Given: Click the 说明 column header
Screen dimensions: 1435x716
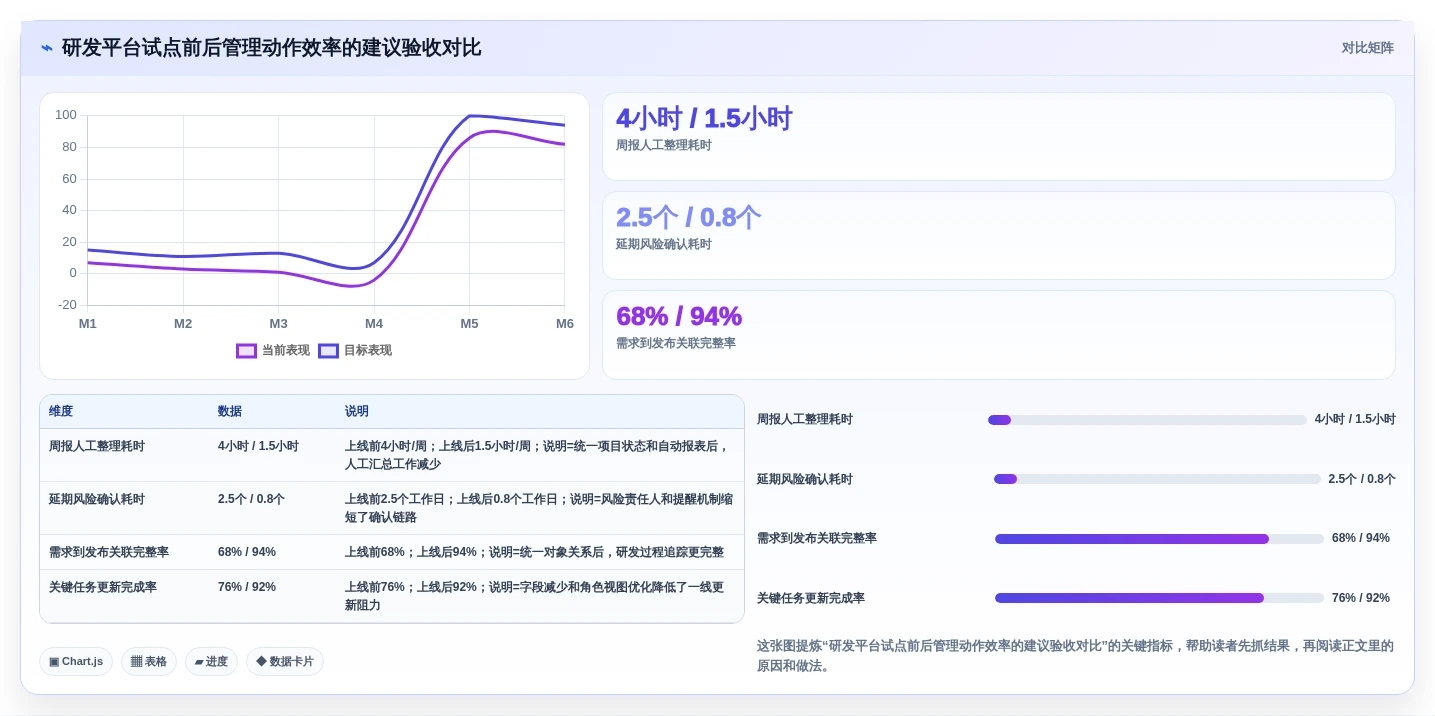Looking at the screenshot, I should tap(357, 412).
